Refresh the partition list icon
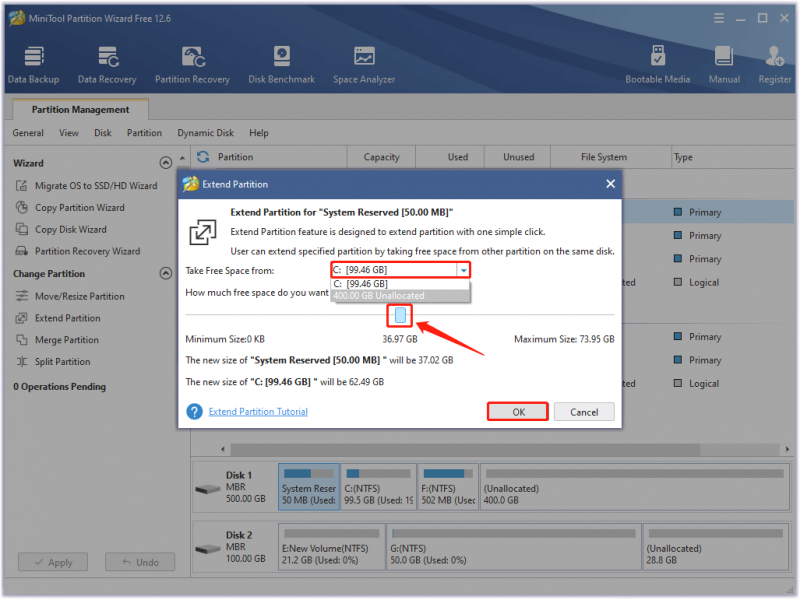The width and height of the screenshot is (800, 600). 203,157
